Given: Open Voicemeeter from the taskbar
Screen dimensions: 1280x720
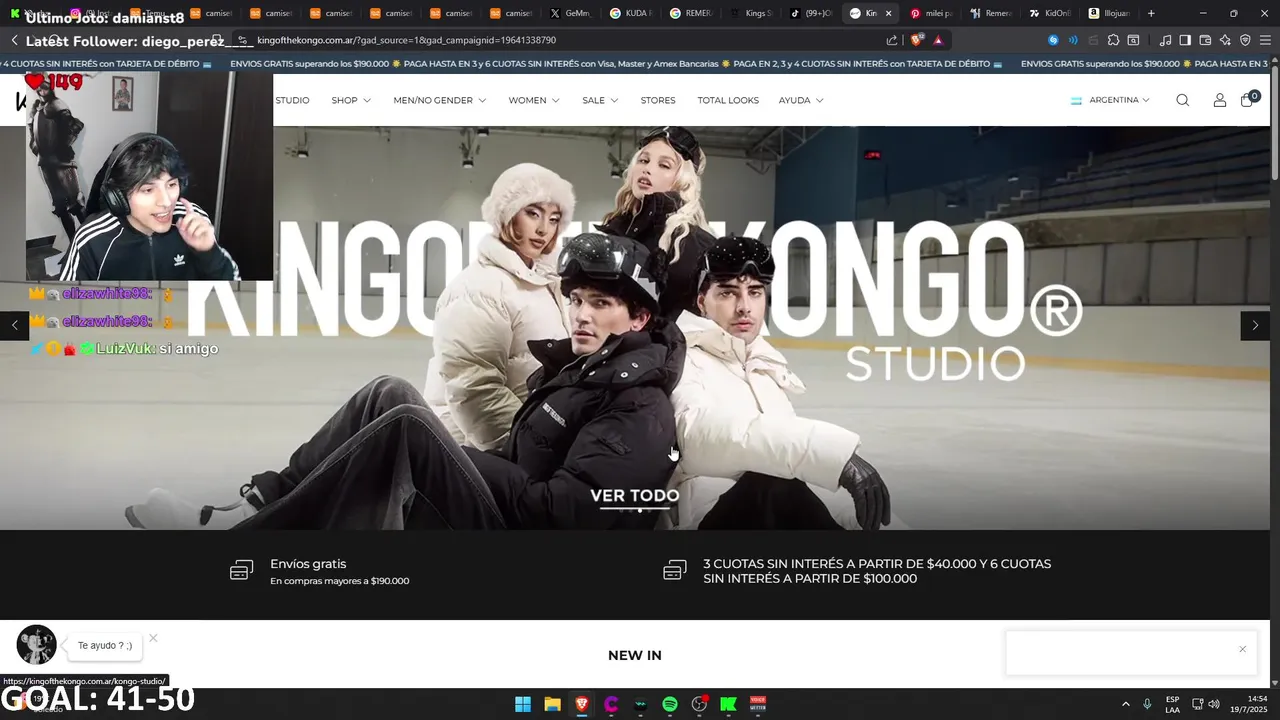Looking at the screenshot, I should [x=758, y=704].
